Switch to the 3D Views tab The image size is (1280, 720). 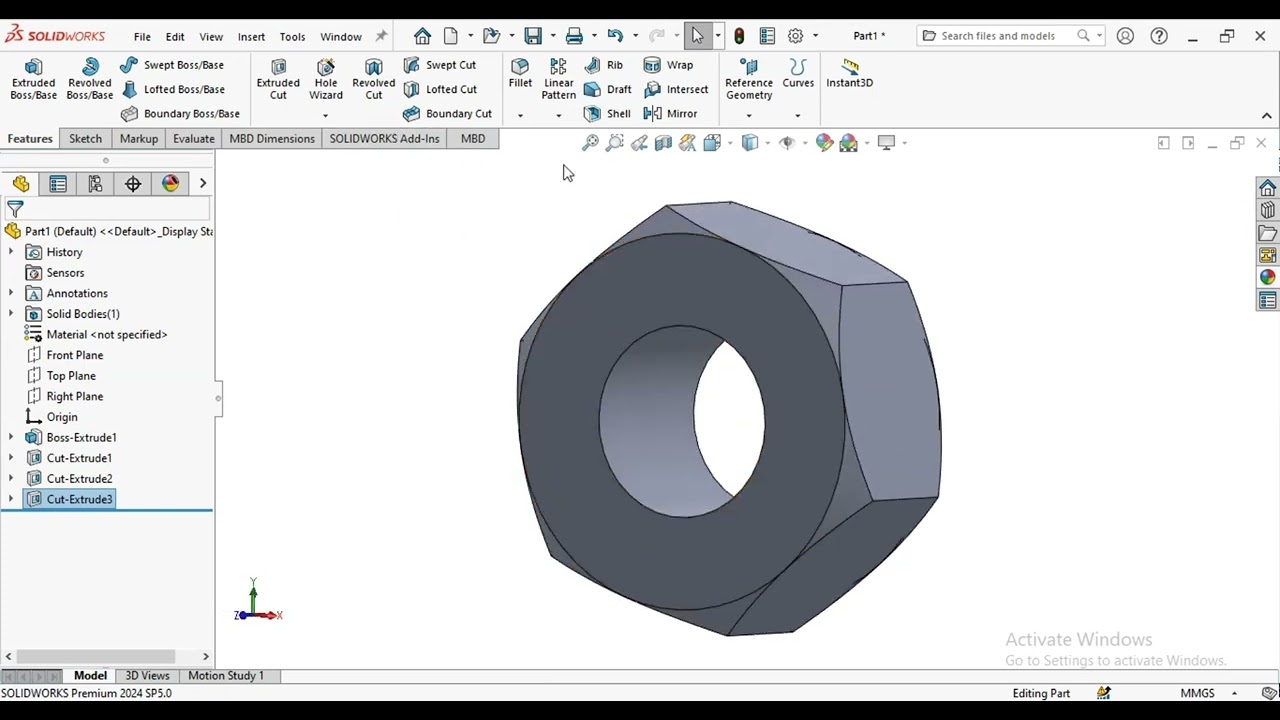coord(147,676)
